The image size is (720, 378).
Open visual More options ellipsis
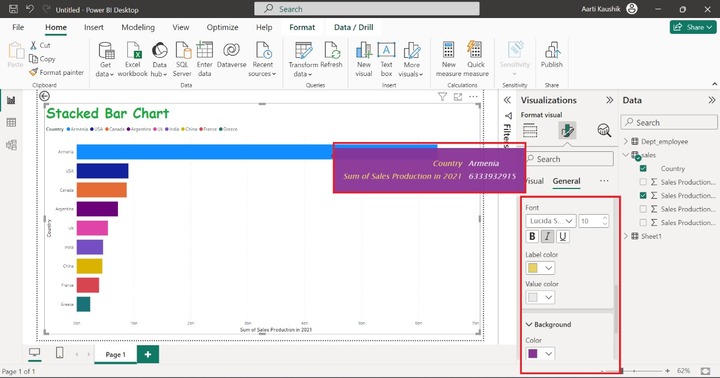click(x=473, y=96)
